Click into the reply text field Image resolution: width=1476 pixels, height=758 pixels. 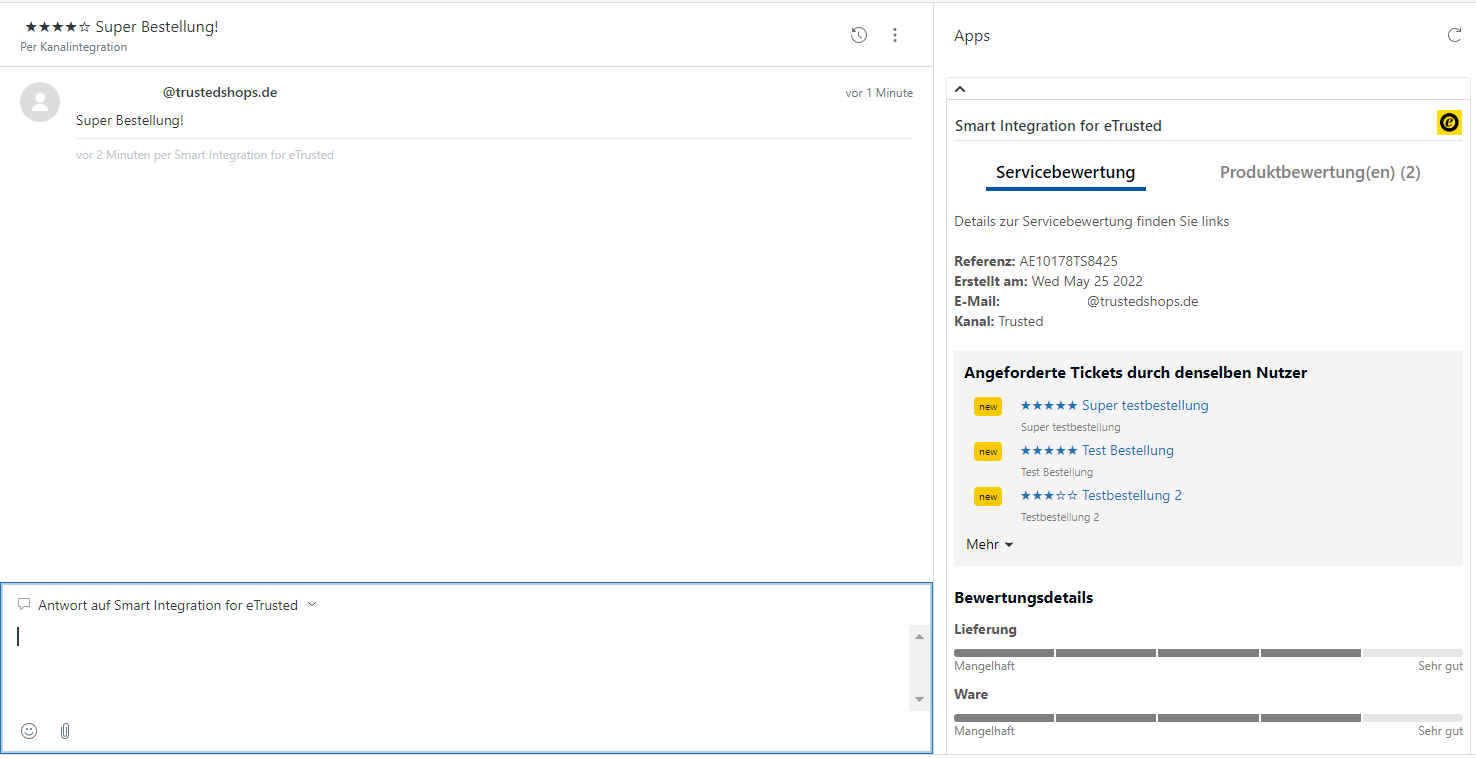[460, 665]
